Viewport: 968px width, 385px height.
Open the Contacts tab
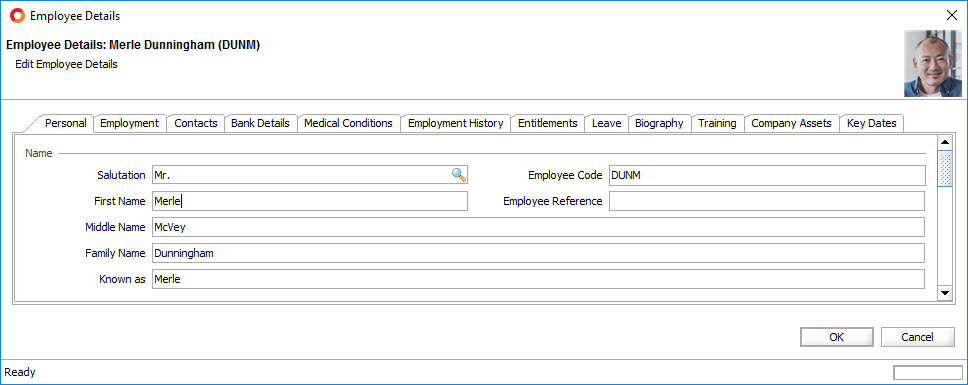pyautogui.click(x=196, y=123)
